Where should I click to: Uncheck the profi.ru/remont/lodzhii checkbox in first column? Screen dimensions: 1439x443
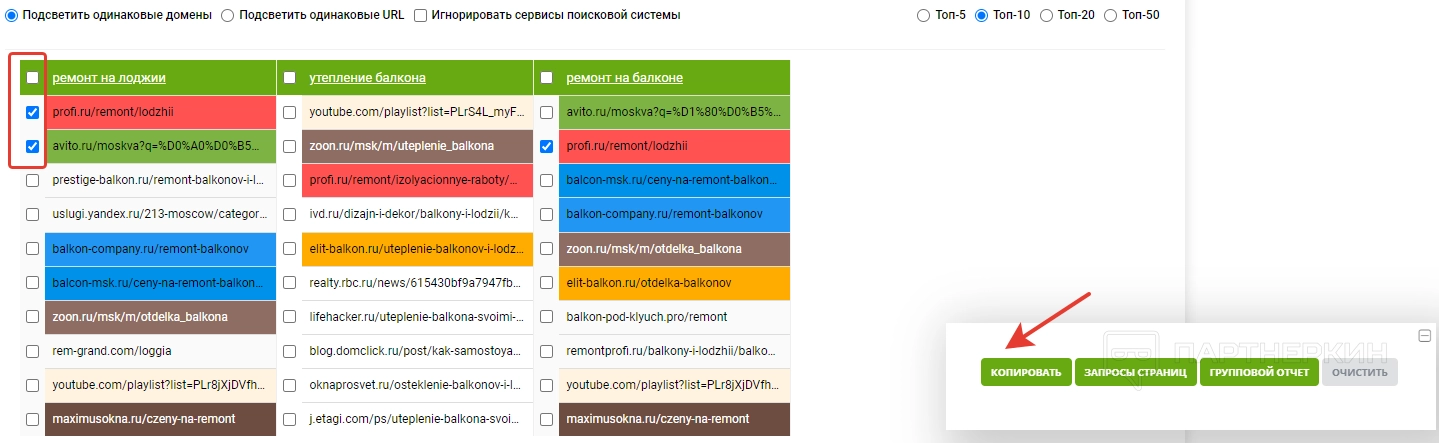click(x=33, y=112)
